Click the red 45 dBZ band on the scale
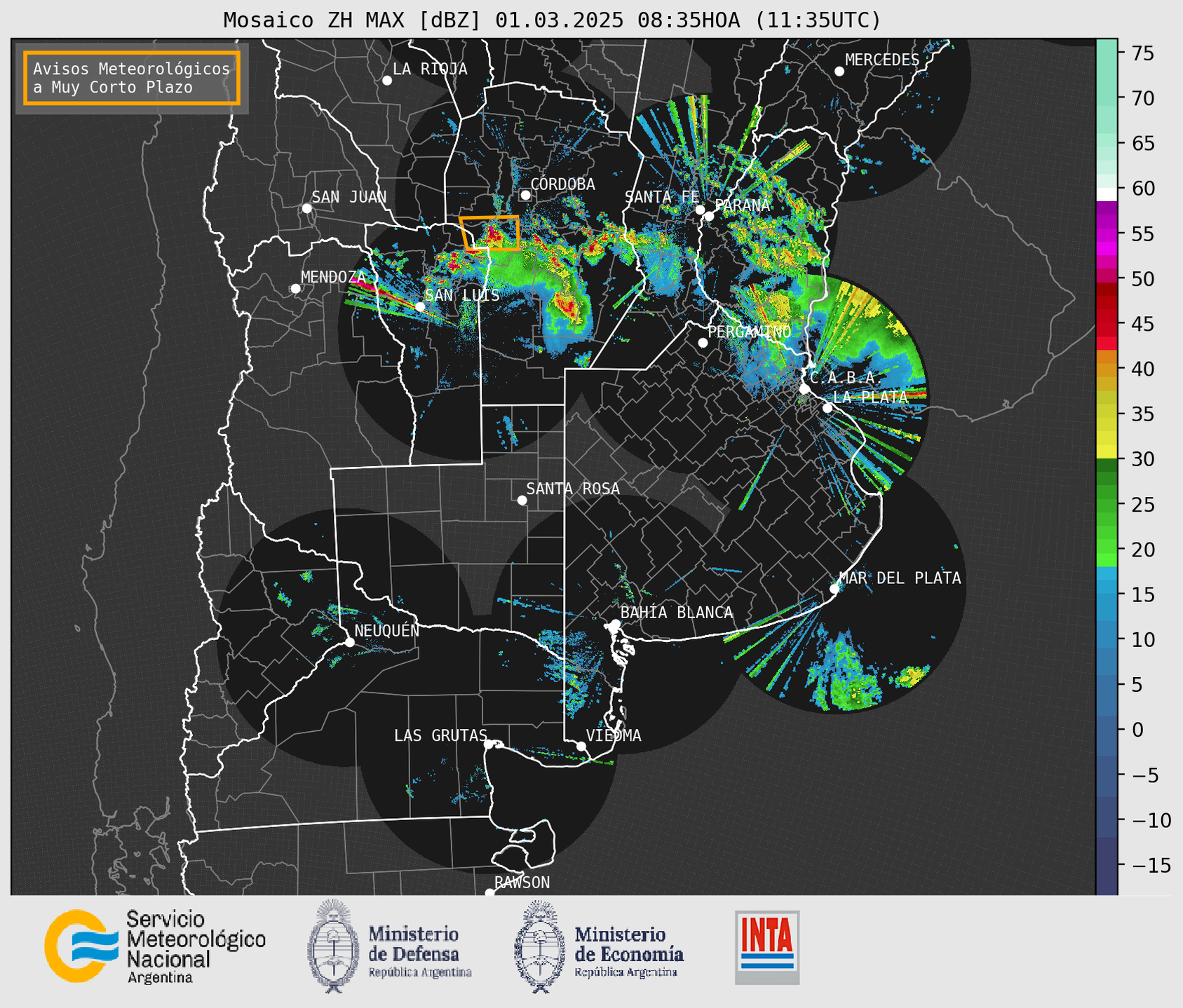The height and width of the screenshot is (1008, 1183). click(x=1107, y=325)
